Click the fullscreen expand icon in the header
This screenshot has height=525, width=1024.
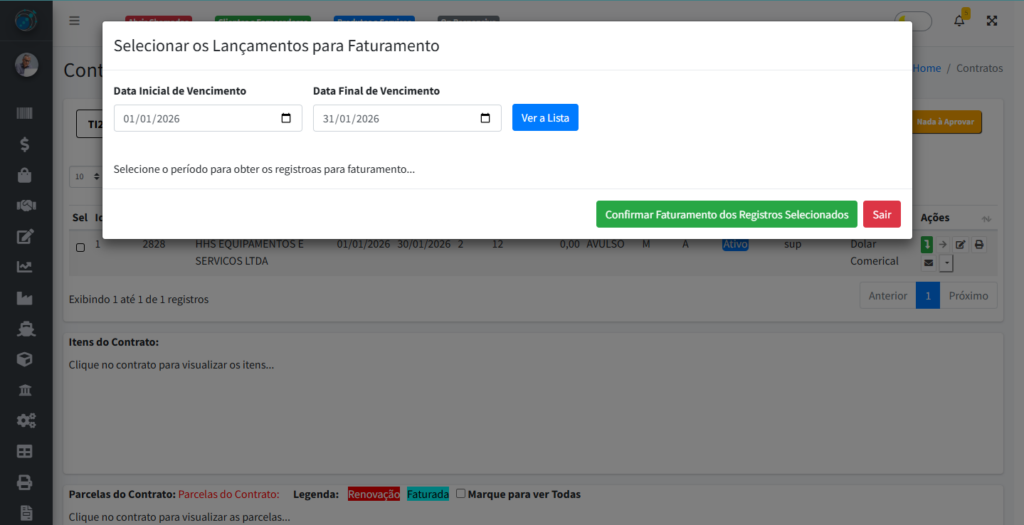click(x=992, y=20)
